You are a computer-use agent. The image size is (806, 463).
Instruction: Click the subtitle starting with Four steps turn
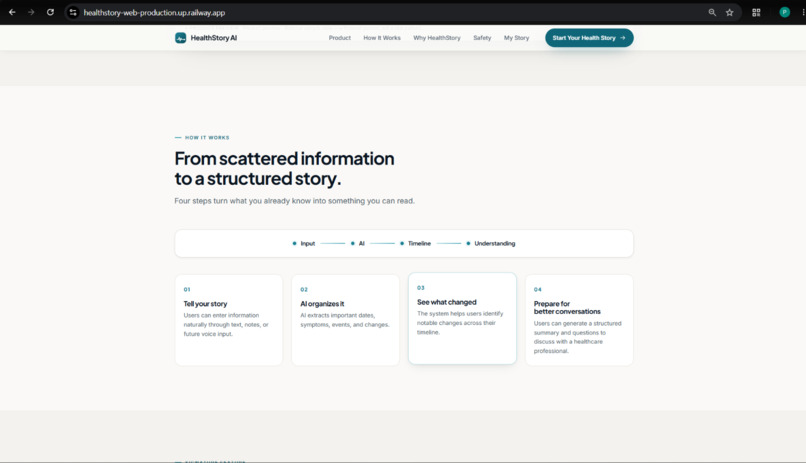tap(294, 201)
